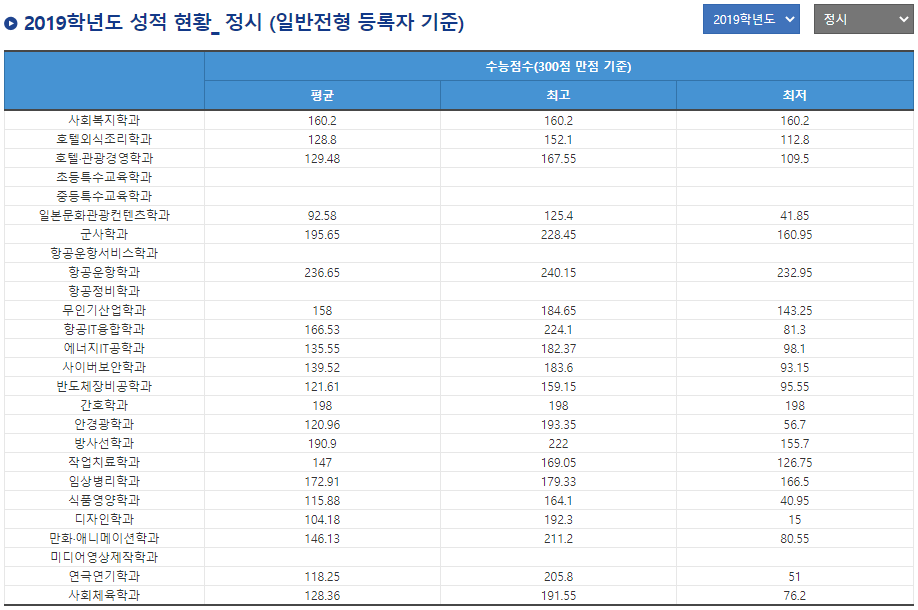
Task: Select the 228.45 highest score cell
Action: pyautogui.click(x=558, y=234)
